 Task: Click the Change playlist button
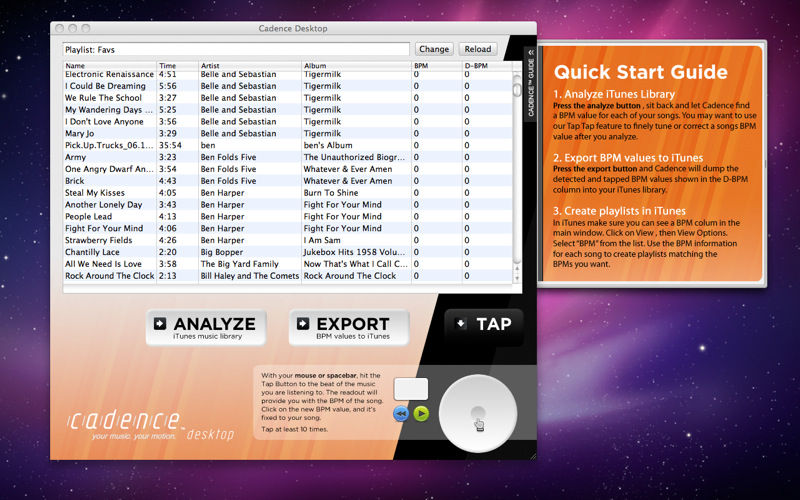(x=434, y=49)
